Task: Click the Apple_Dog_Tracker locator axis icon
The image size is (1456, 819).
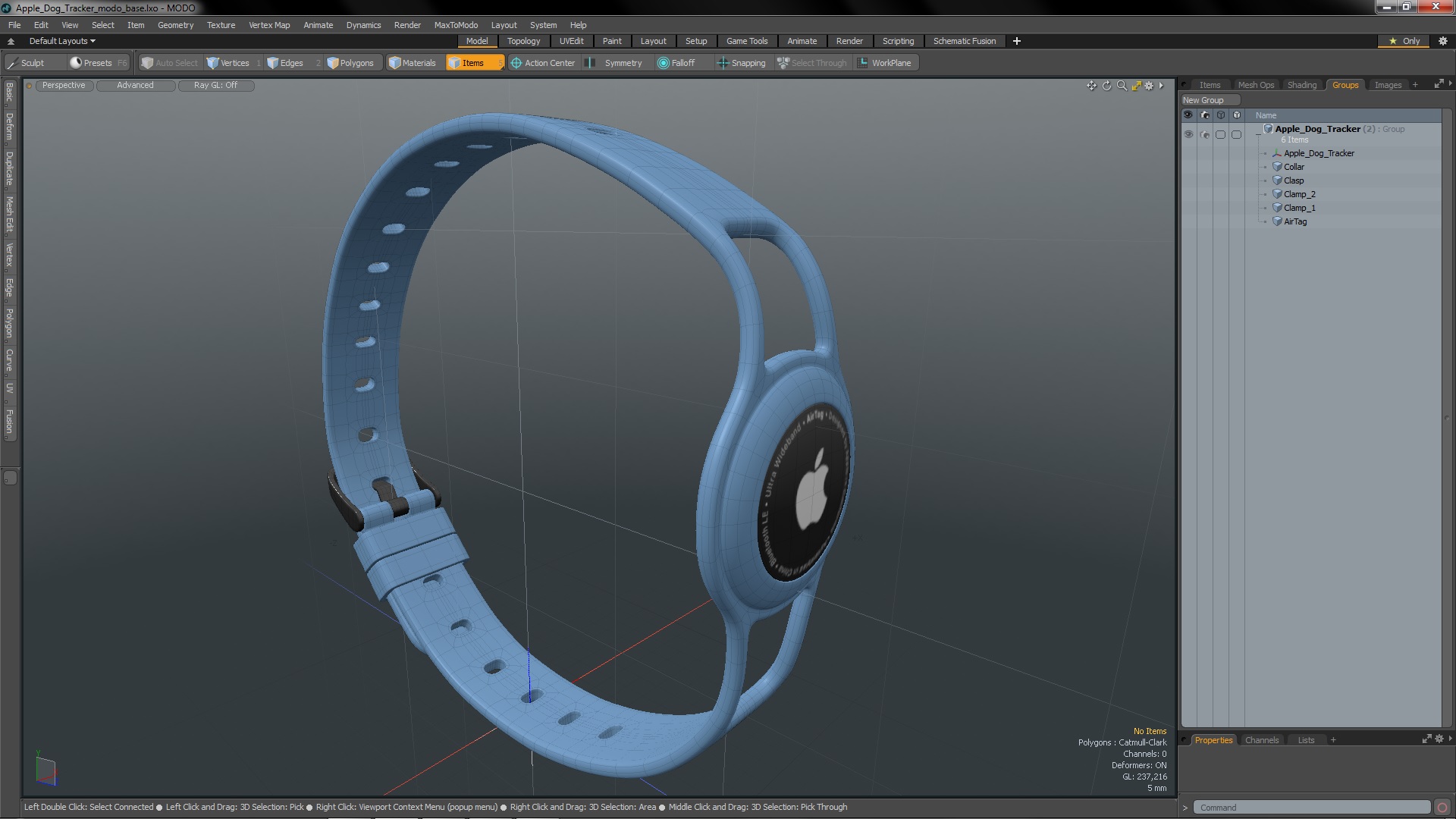Action: (1277, 153)
